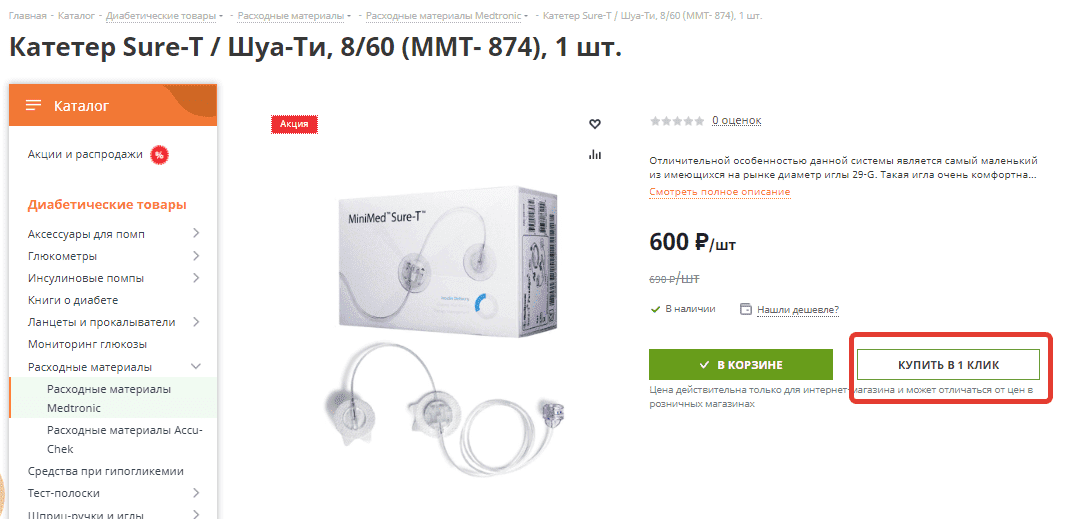Screen dimensions: 1089x519
Task: Open Смотреть полное описание link
Action: (x=720, y=192)
